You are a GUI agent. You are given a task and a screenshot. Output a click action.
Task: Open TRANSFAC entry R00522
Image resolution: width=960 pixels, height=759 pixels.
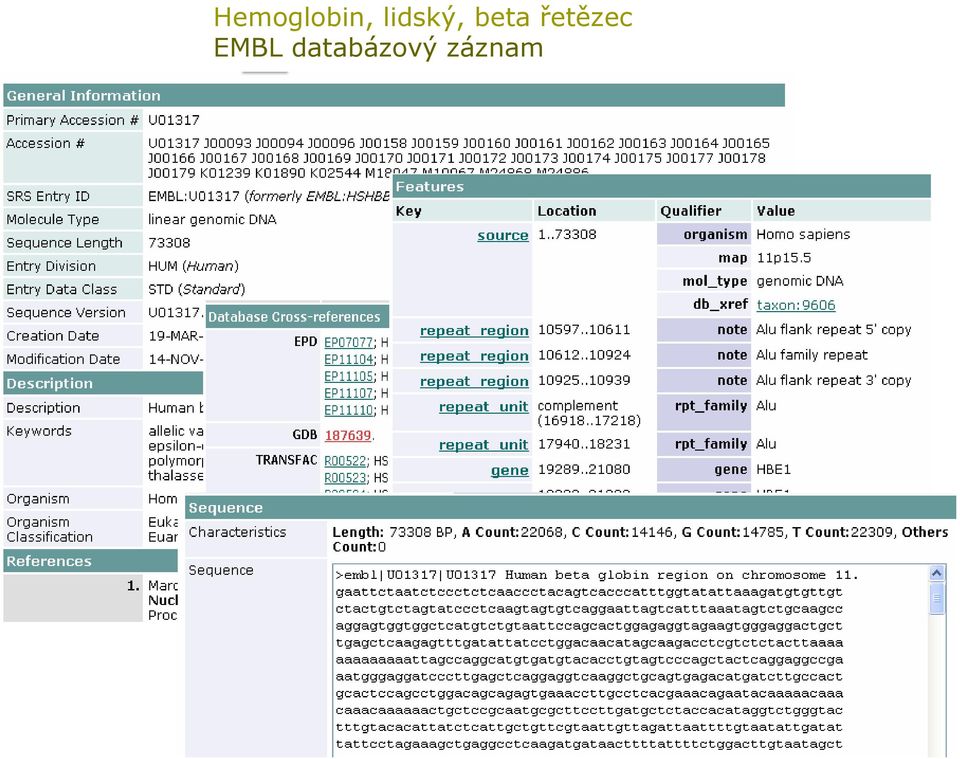point(345,461)
